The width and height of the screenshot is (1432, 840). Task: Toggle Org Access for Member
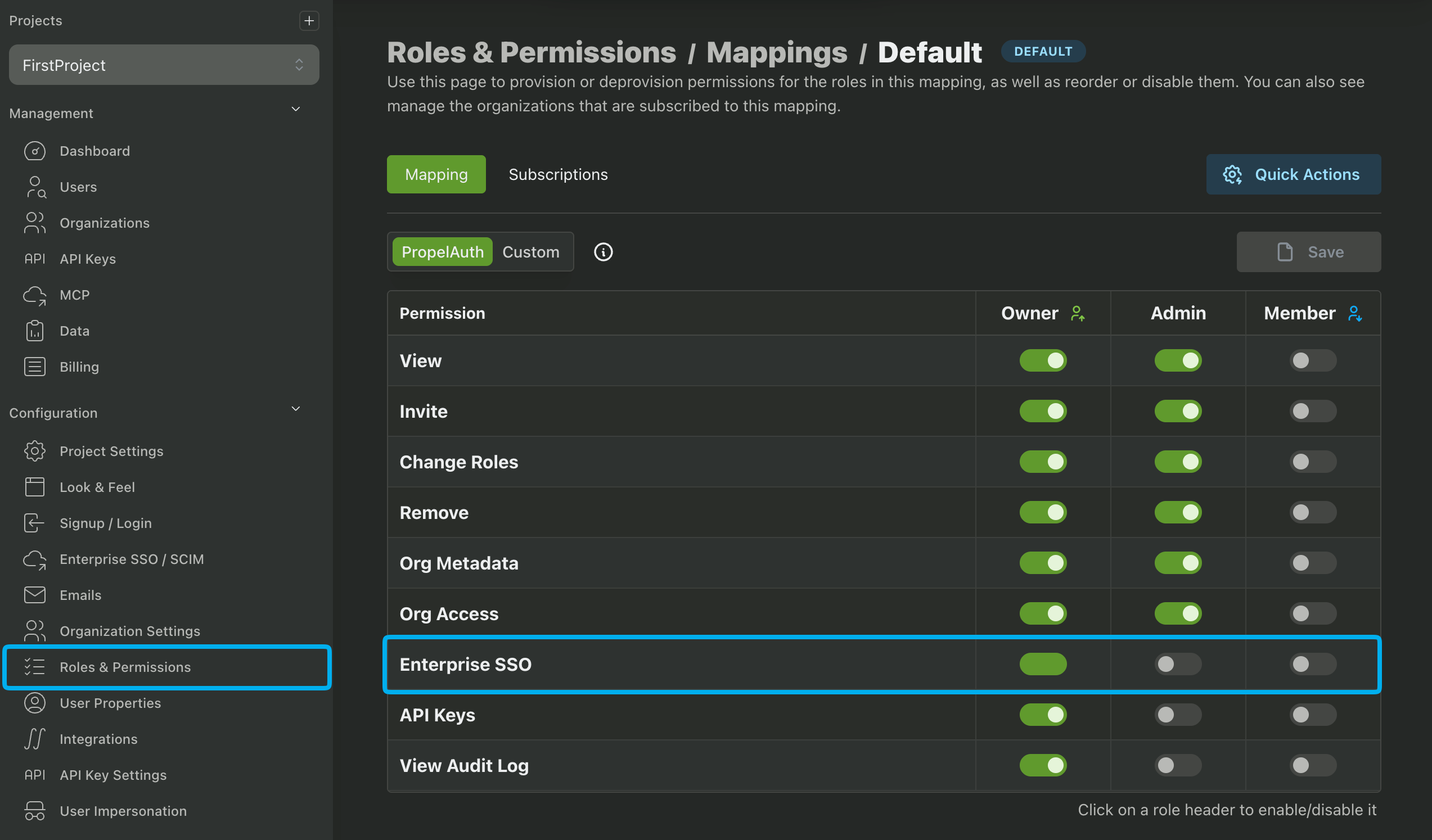point(1313,613)
